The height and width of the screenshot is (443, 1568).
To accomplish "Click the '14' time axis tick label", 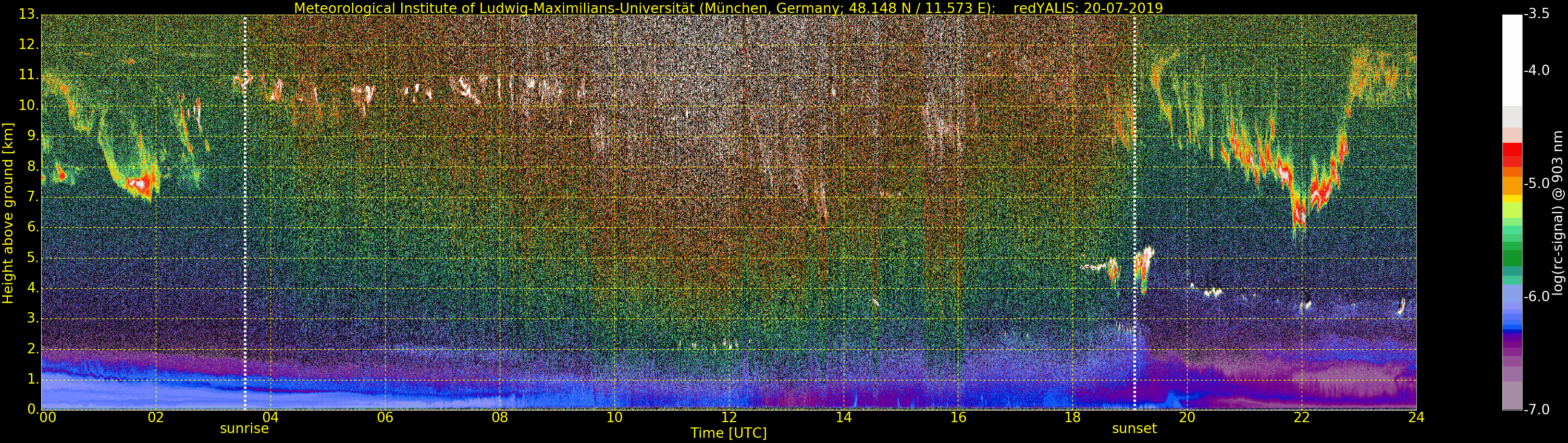I will click(843, 417).
